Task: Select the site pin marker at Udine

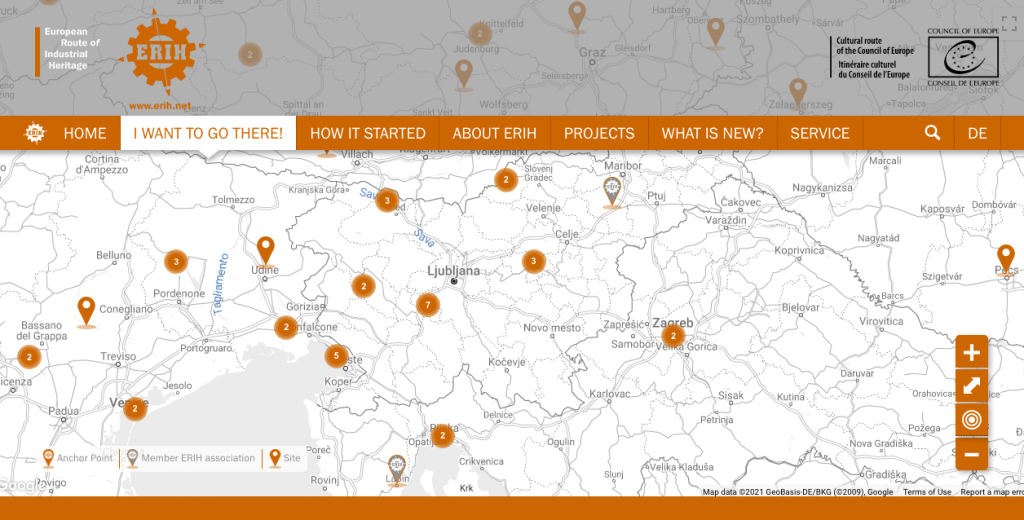Action: click(x=265, y=249)
